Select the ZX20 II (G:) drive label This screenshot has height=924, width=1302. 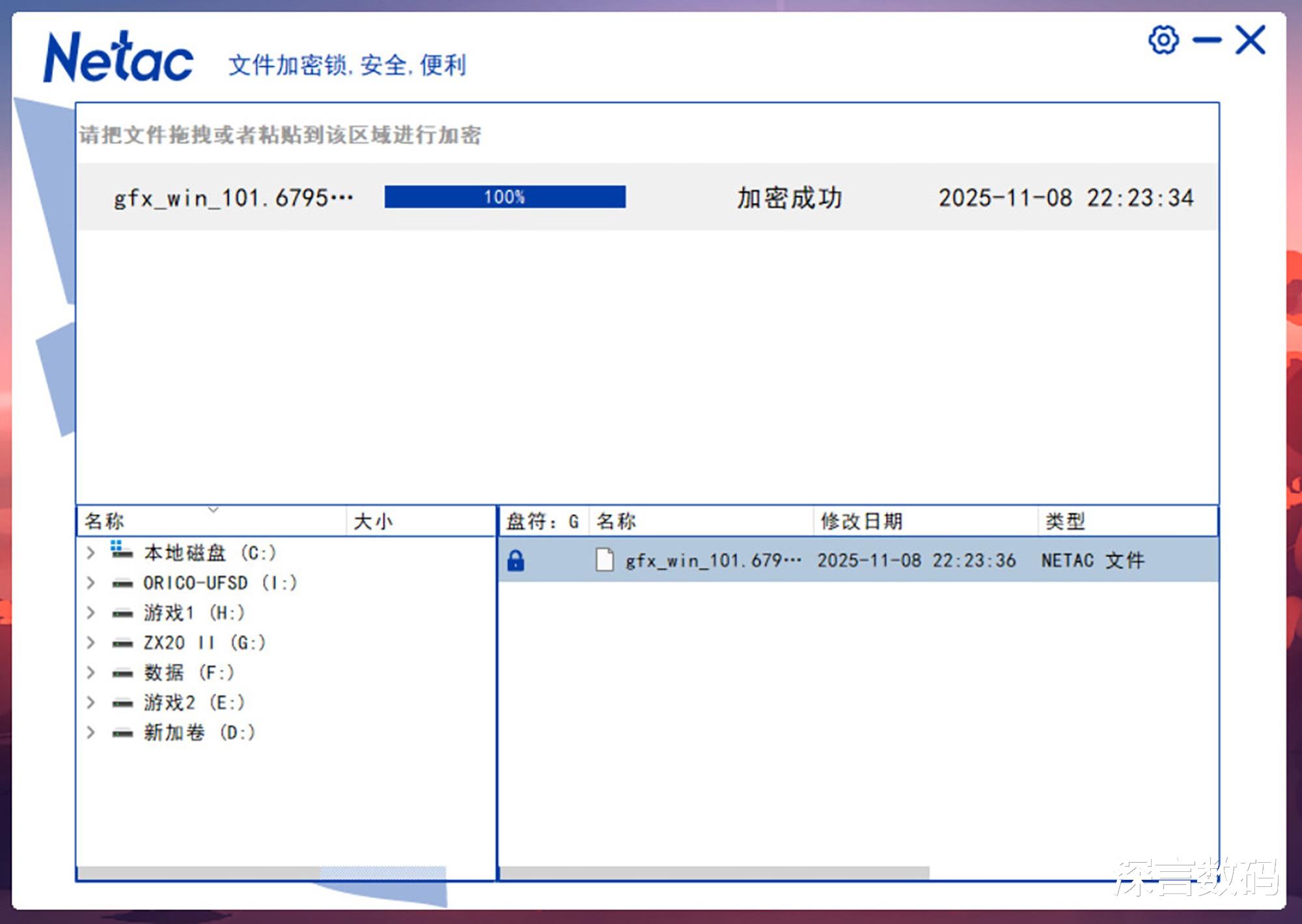[x=204, y=643]
